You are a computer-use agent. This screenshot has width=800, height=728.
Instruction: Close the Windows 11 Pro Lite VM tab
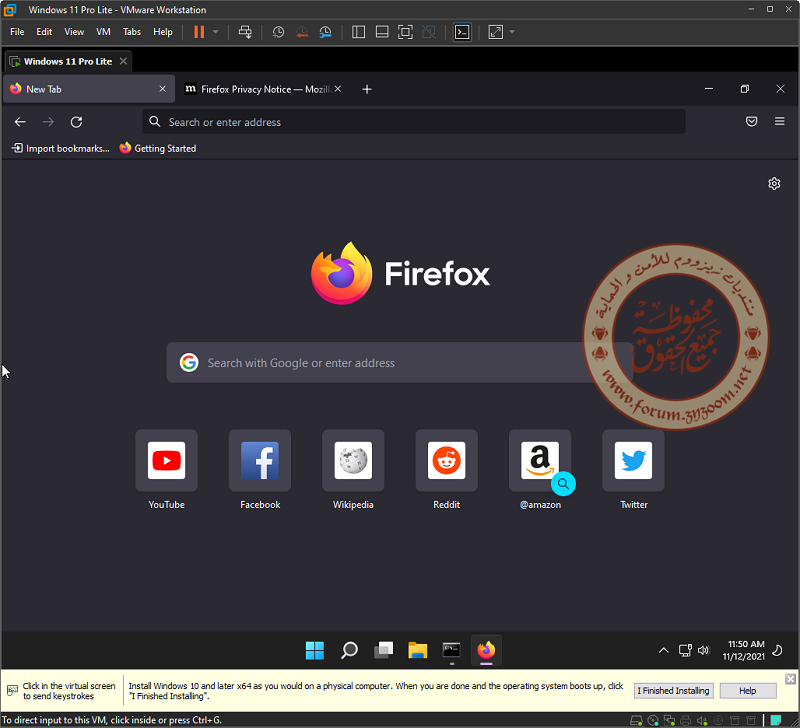[123, 61]
